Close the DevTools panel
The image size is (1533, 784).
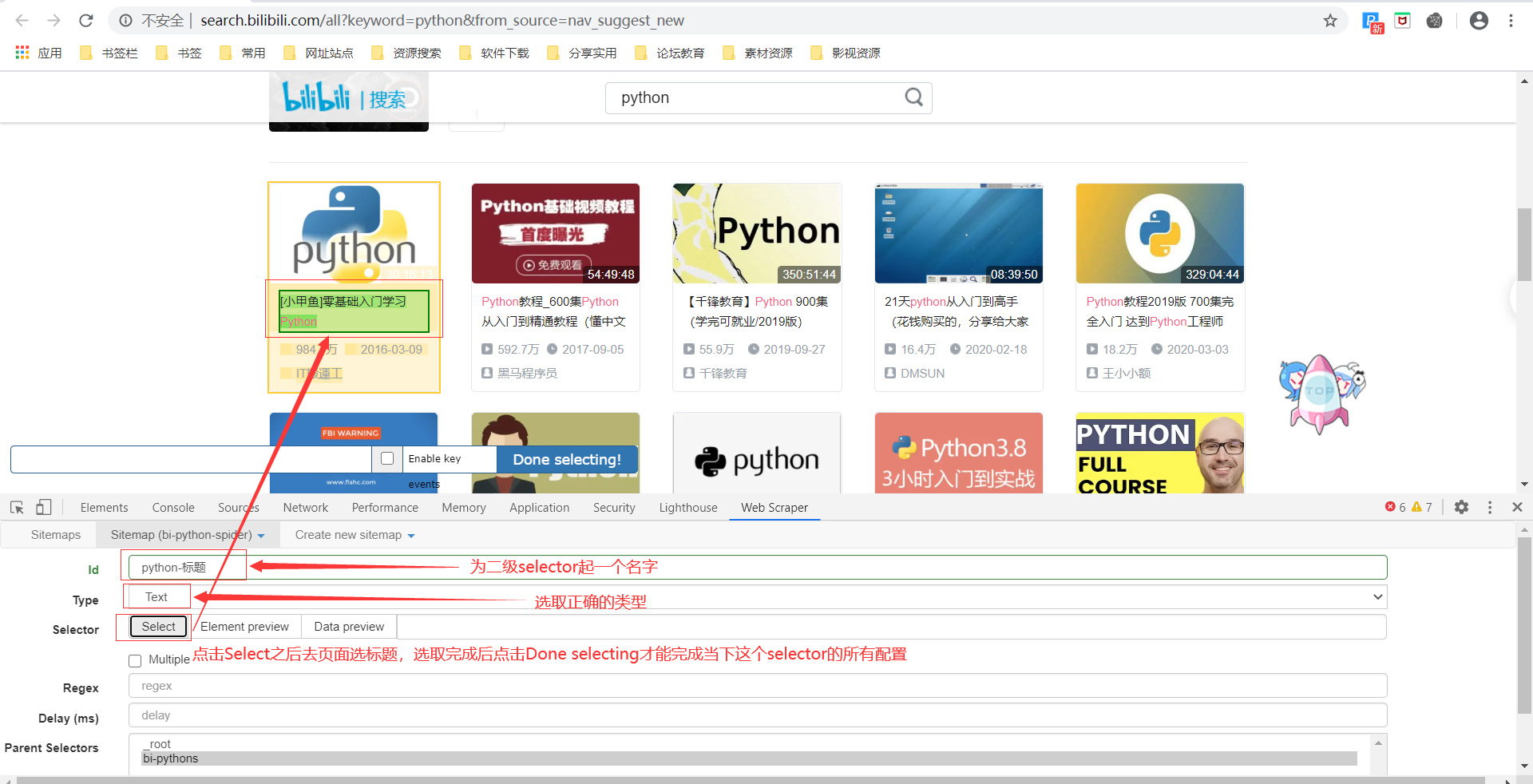(1517, 507)
